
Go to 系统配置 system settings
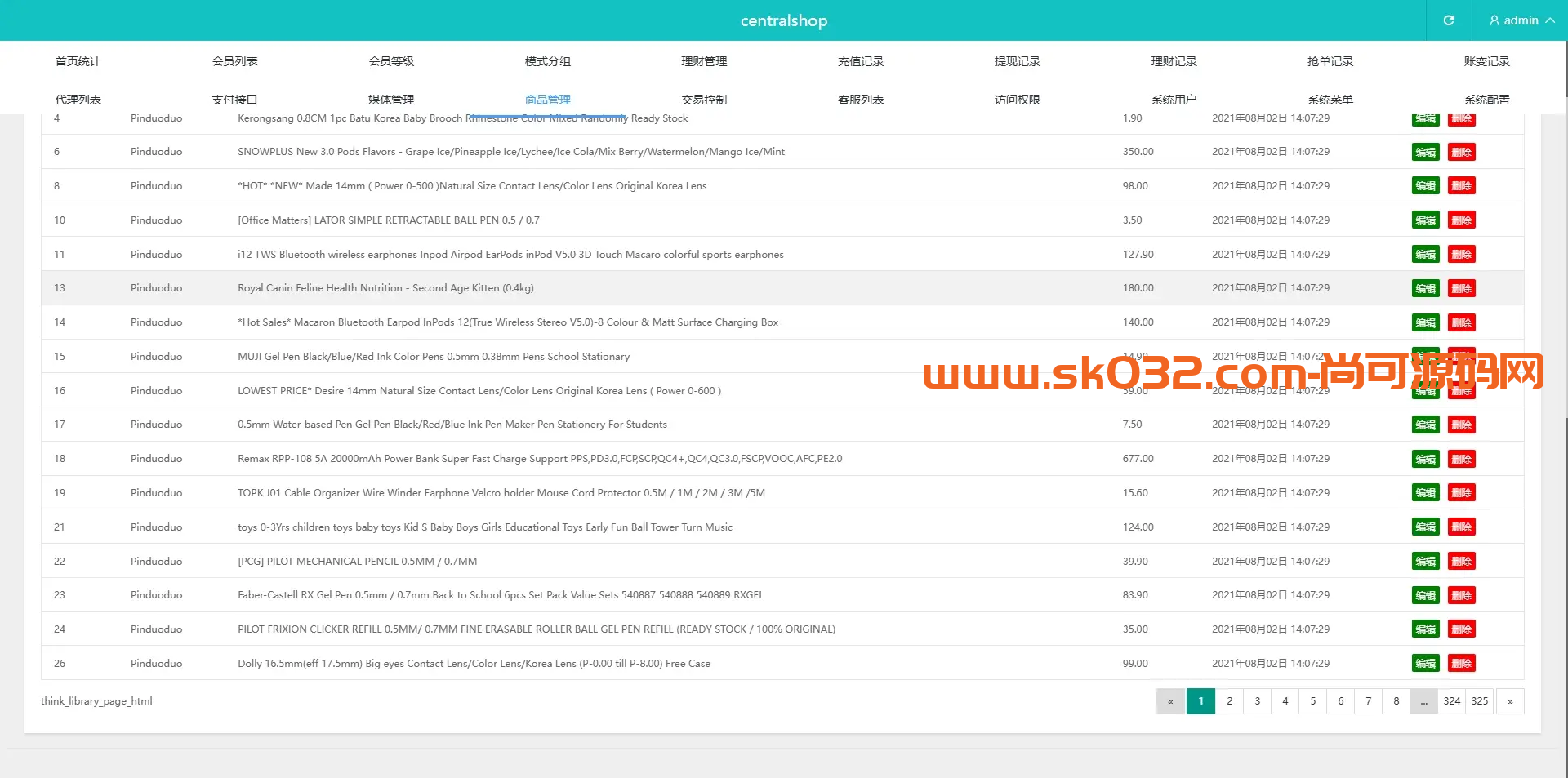1487,99
